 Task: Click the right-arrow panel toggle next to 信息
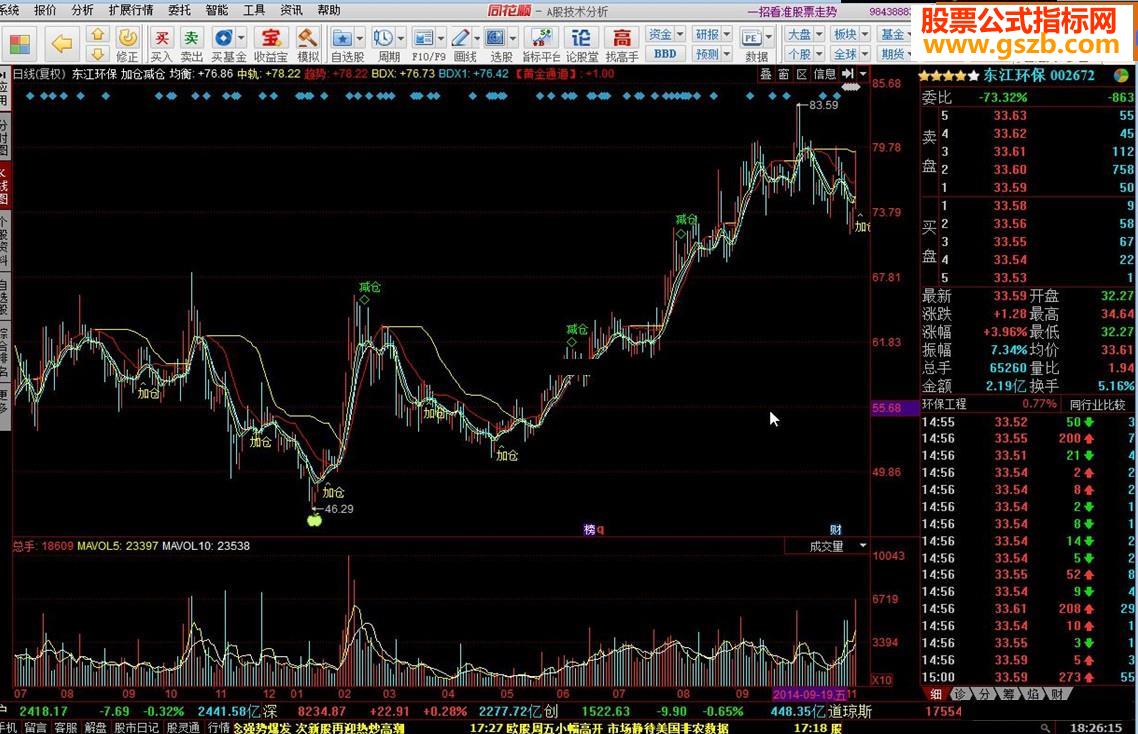(848, 74)
